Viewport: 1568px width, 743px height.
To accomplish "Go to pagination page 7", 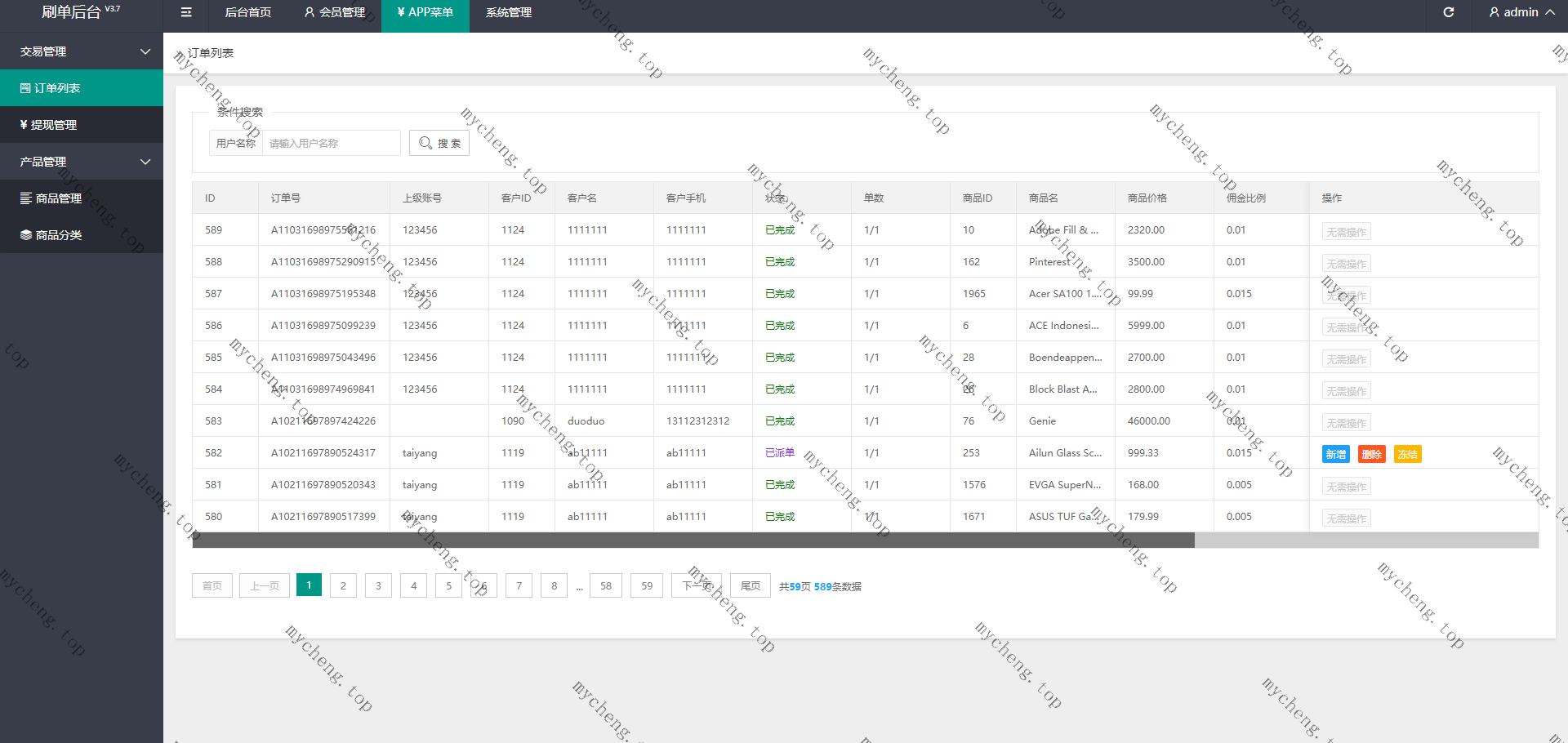I will pos(519,585).
